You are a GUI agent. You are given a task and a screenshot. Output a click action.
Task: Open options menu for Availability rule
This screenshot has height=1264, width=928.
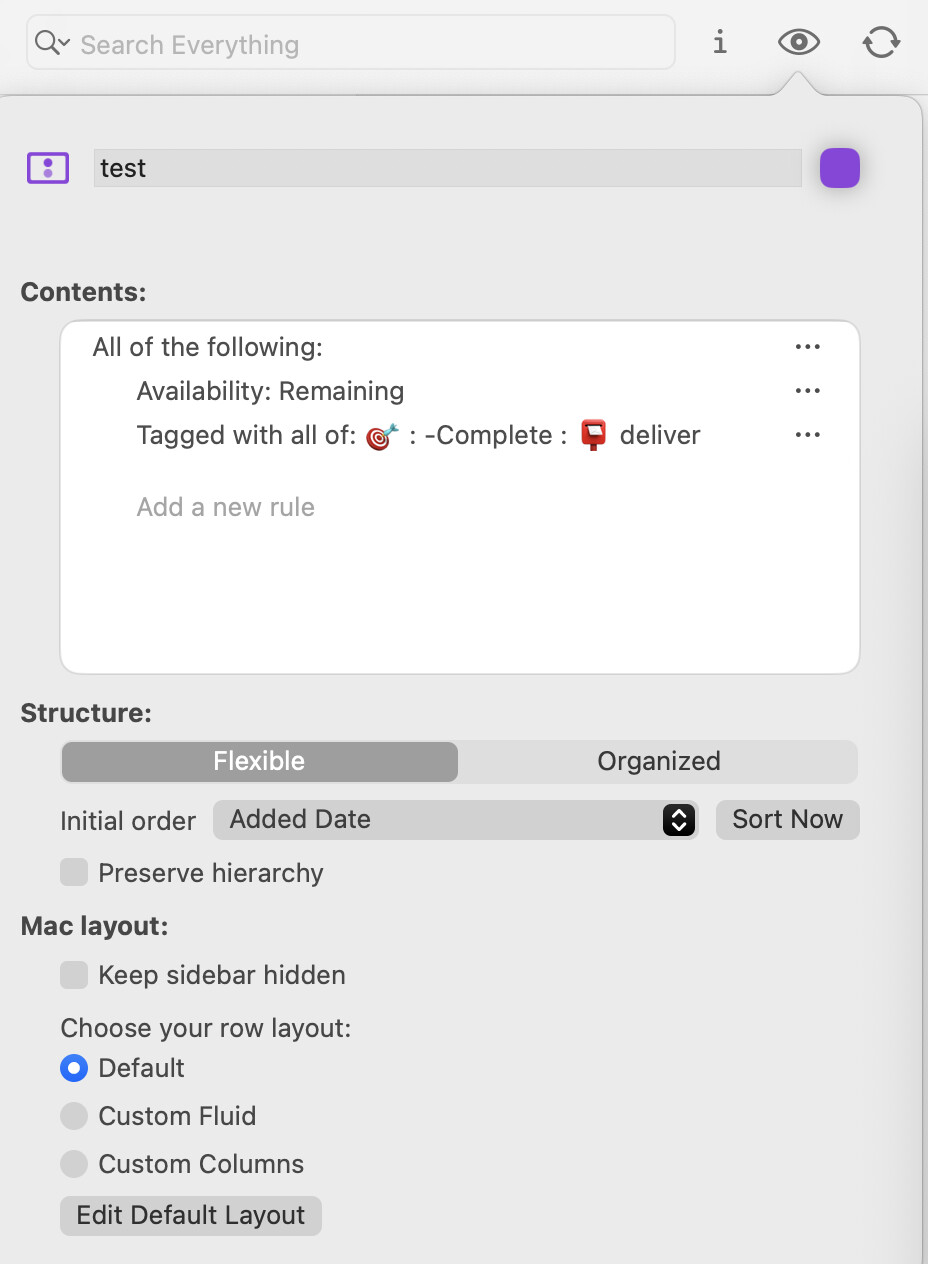pyautogui.click(x=807, y=391)
